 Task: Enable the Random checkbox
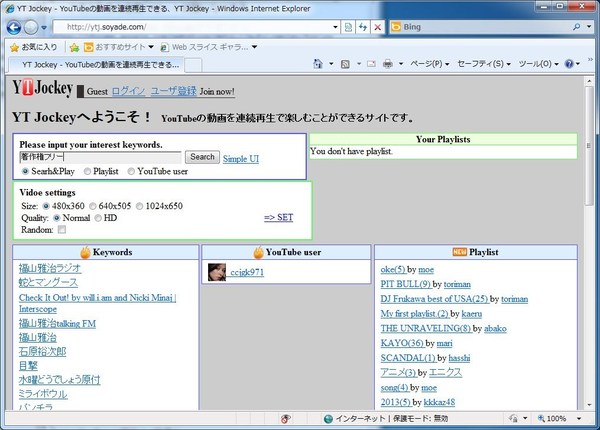(x=62, y=229)
